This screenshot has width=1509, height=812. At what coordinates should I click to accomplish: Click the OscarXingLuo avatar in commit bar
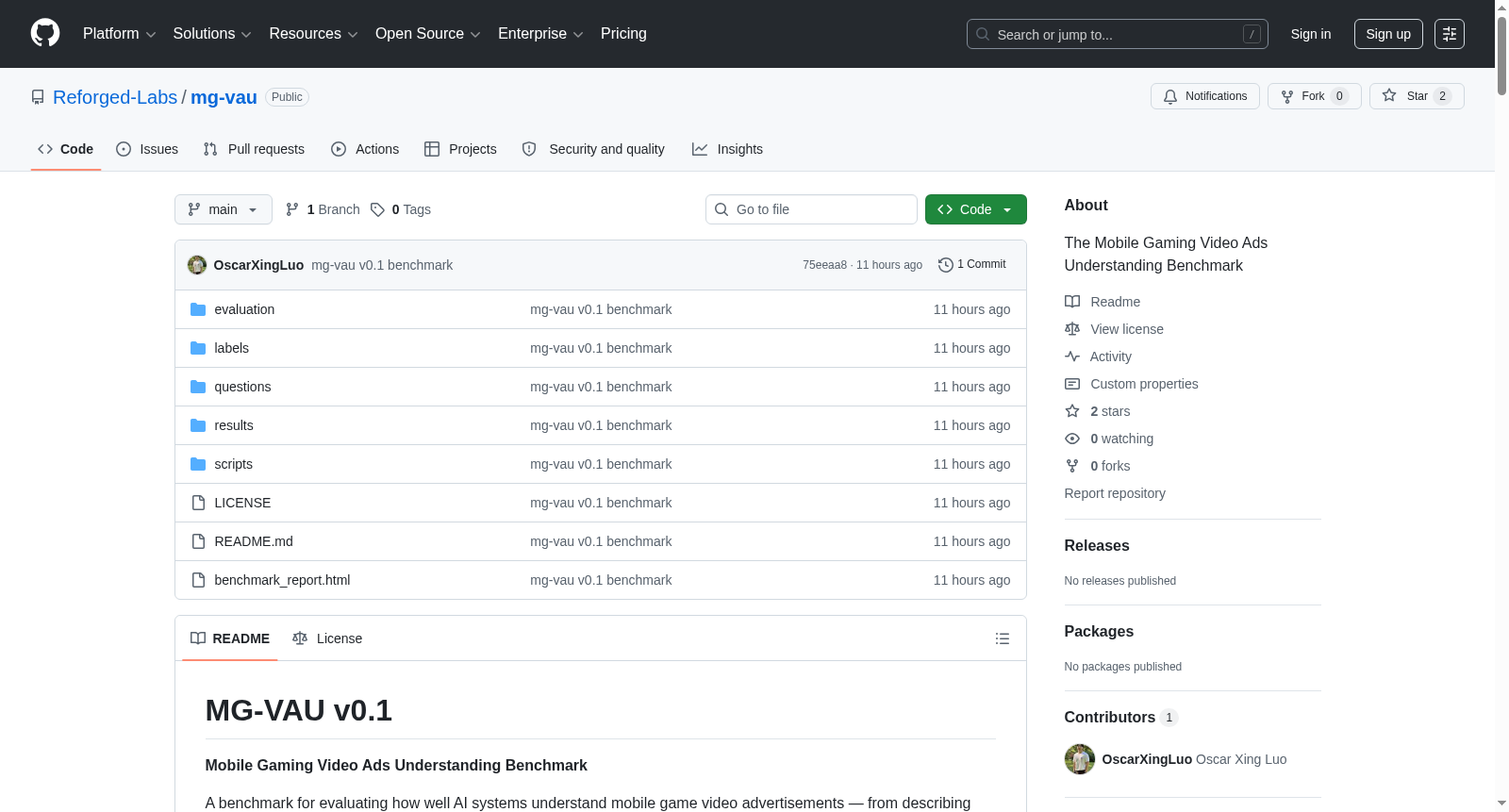tap(197, 265)
